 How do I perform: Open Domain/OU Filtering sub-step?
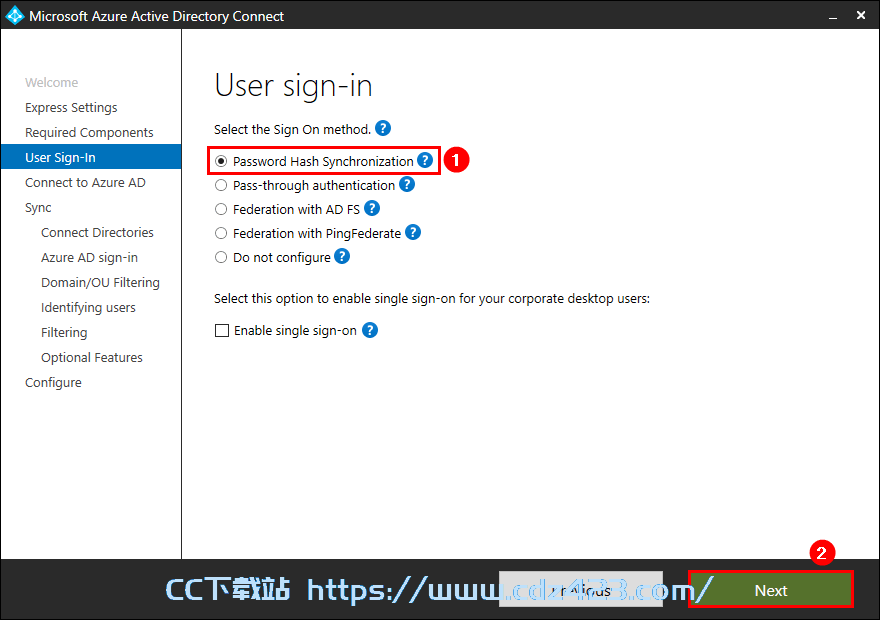point(100,282)
